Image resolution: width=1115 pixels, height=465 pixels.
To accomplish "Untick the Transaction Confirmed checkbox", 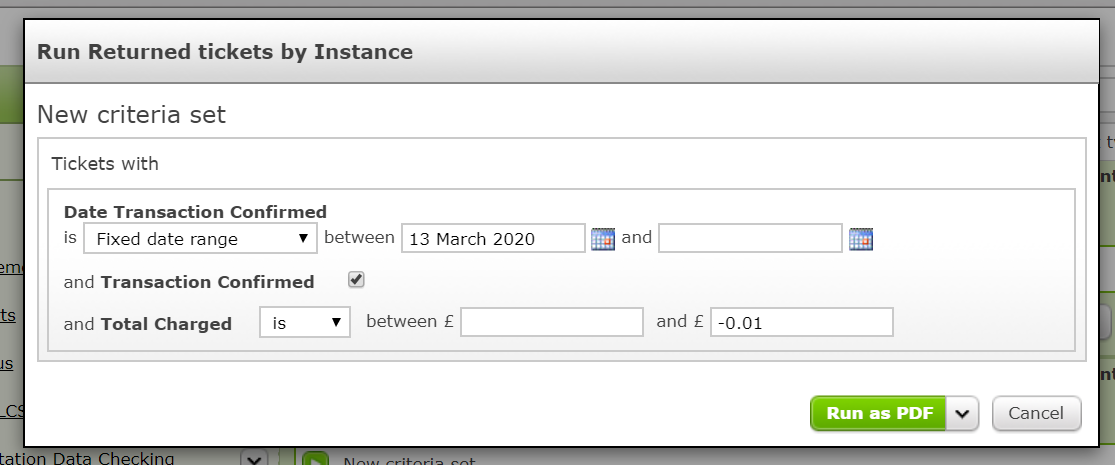I will 356,279.
